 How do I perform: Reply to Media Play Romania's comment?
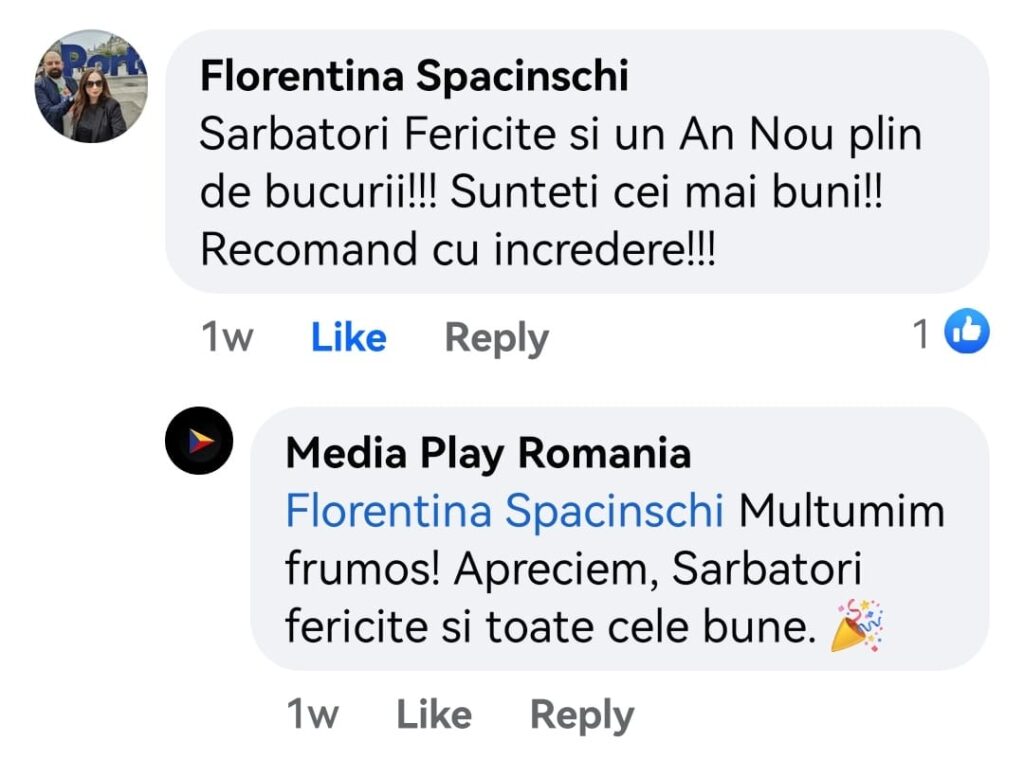click(581, 714)
